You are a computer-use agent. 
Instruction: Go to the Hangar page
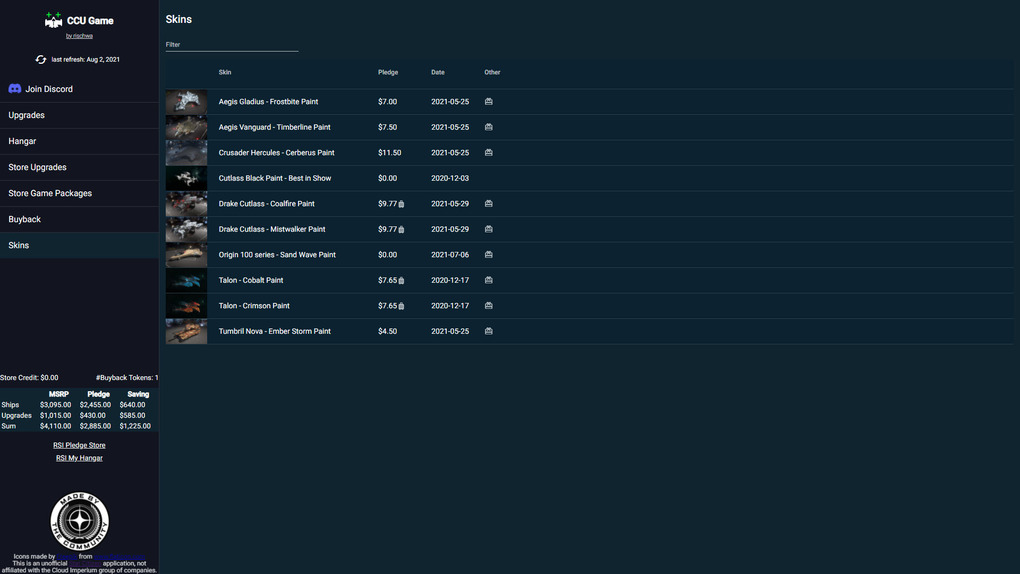tap(23, 141)
